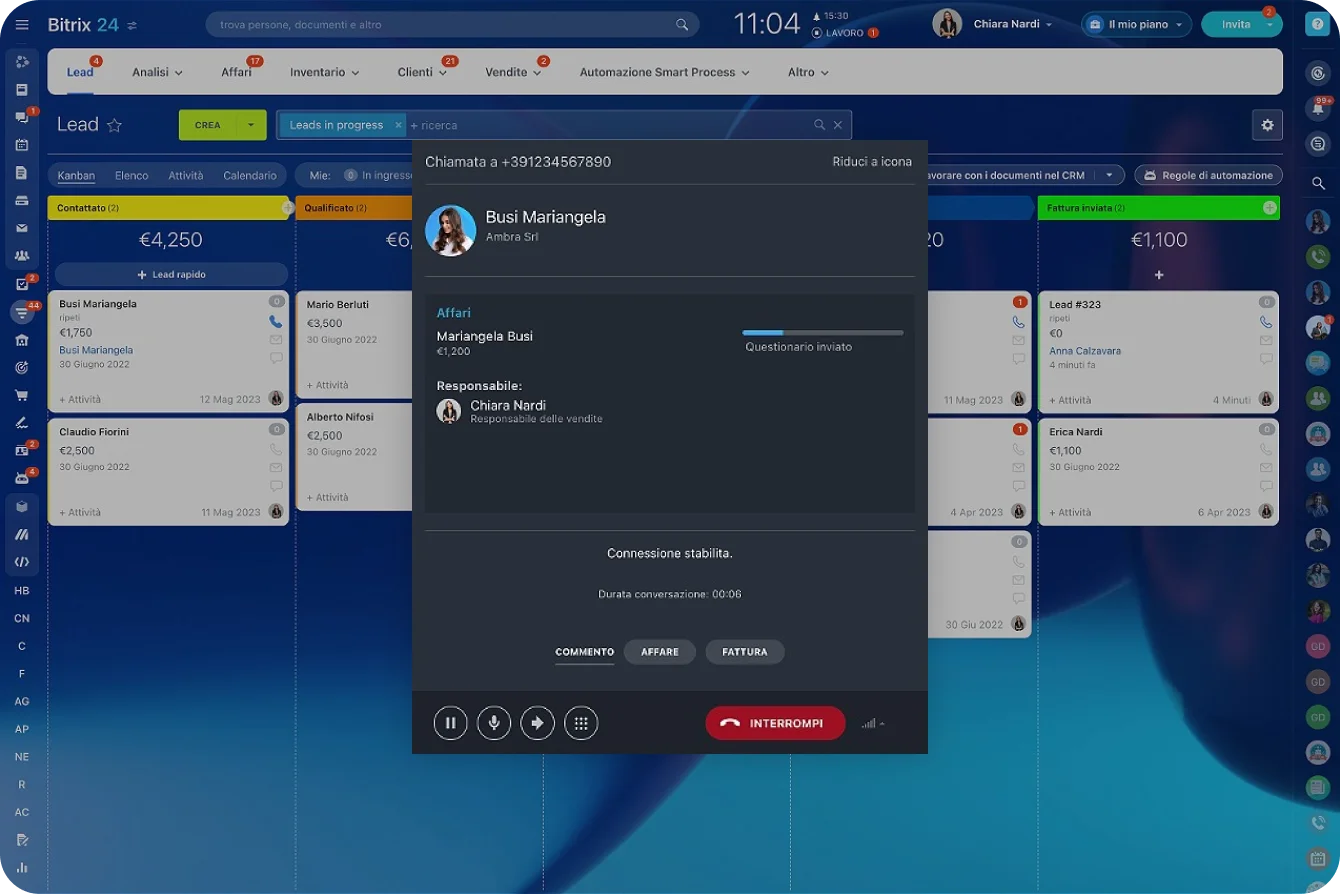The height and width of the screenshot is (894, 1340).
Task: Minimize call with Riduci a icona
Action: pyautogui.click(x=871, y=162)
